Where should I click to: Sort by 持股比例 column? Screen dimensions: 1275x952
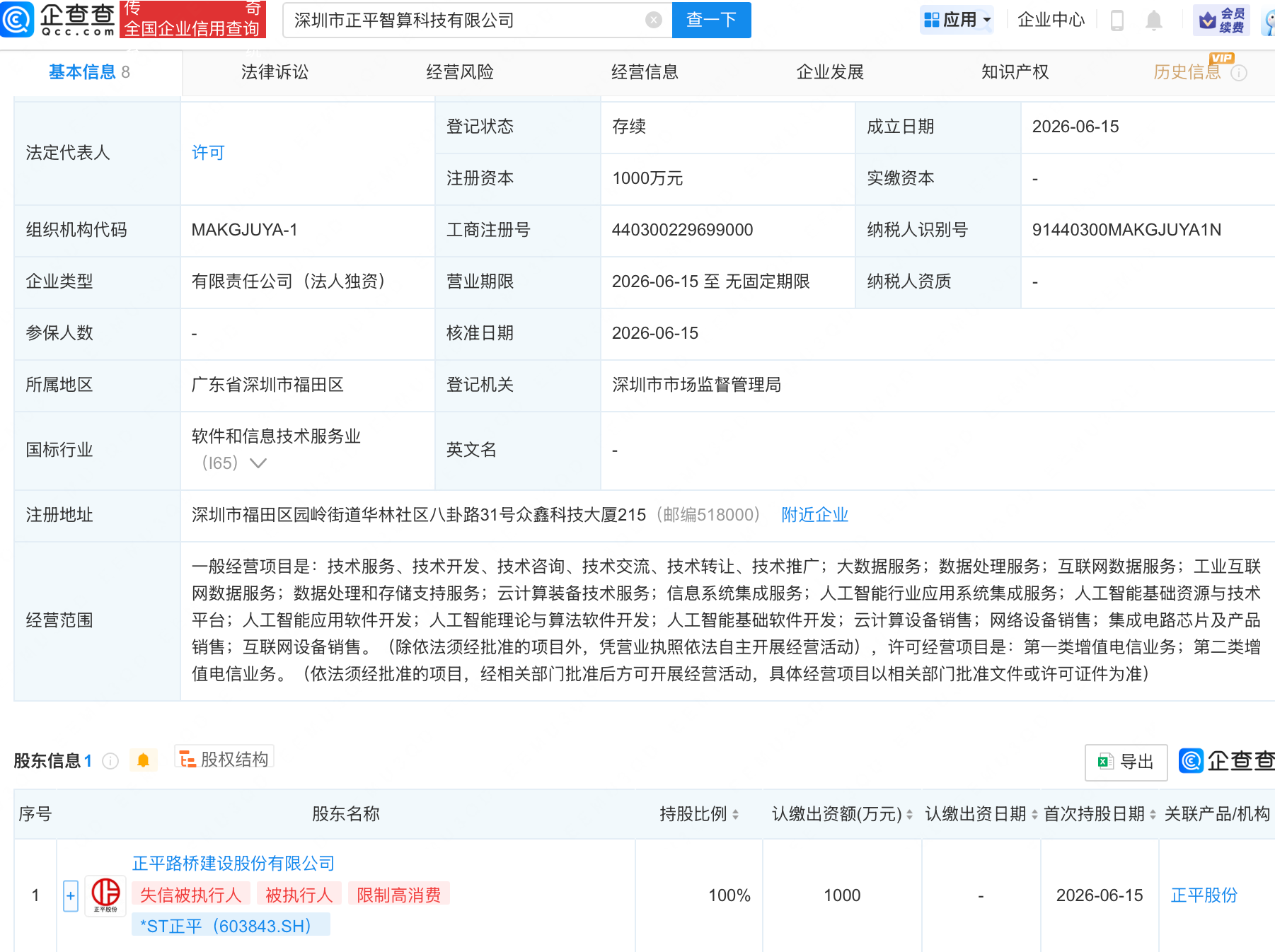736,815
